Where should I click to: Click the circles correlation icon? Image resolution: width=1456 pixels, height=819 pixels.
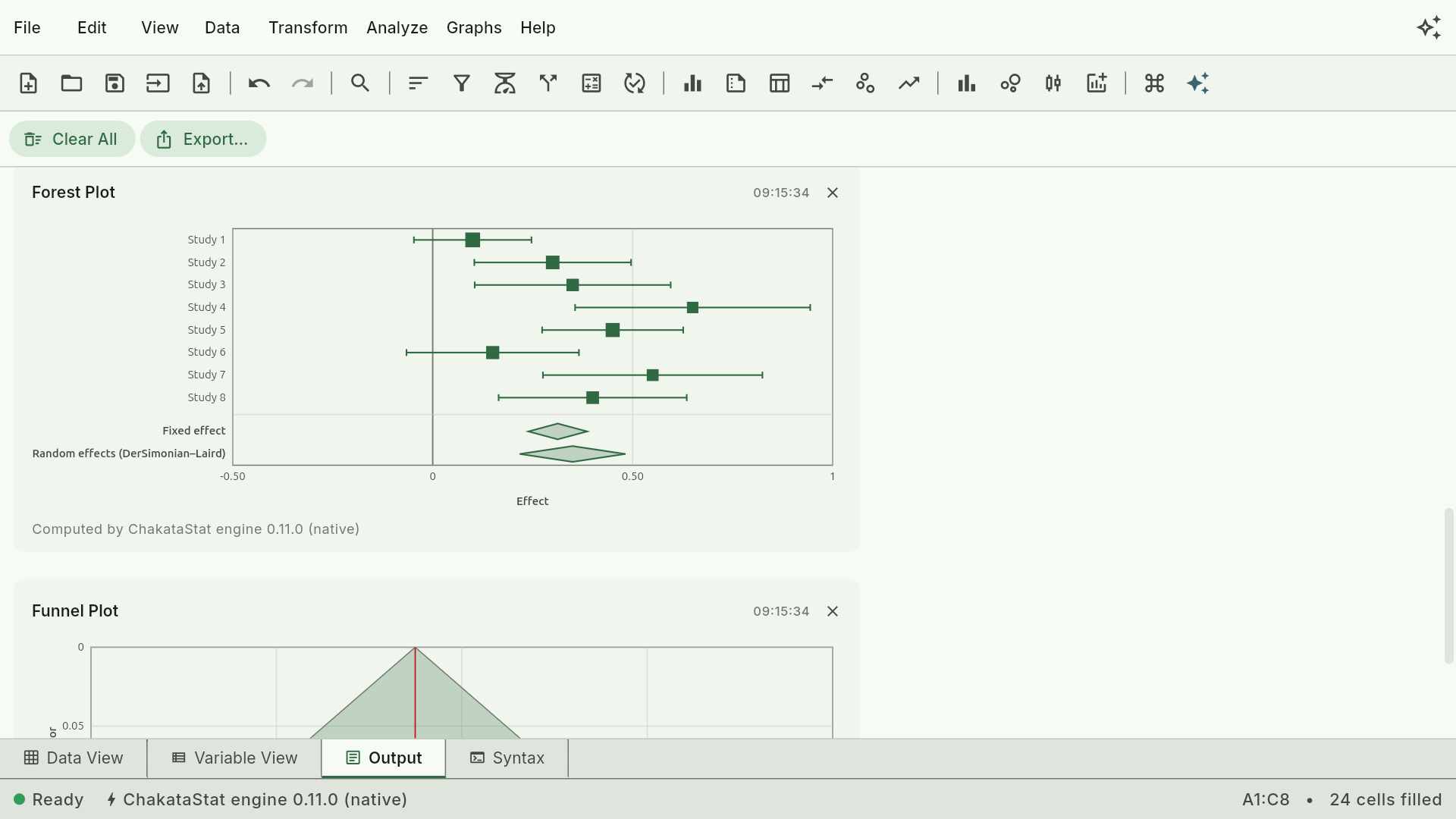865,83
